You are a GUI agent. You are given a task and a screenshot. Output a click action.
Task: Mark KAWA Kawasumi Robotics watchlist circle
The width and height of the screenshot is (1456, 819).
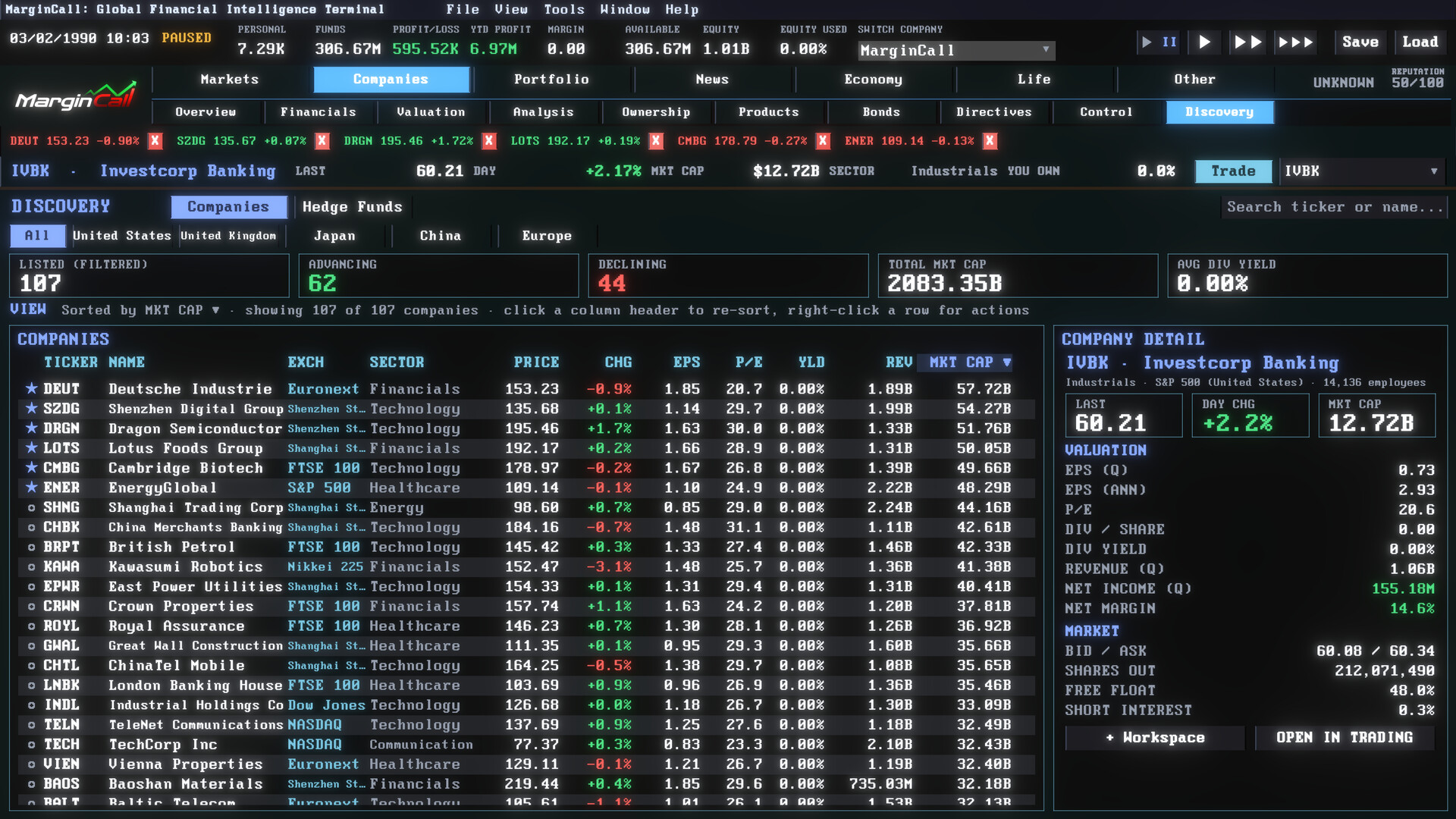[31, 566]
